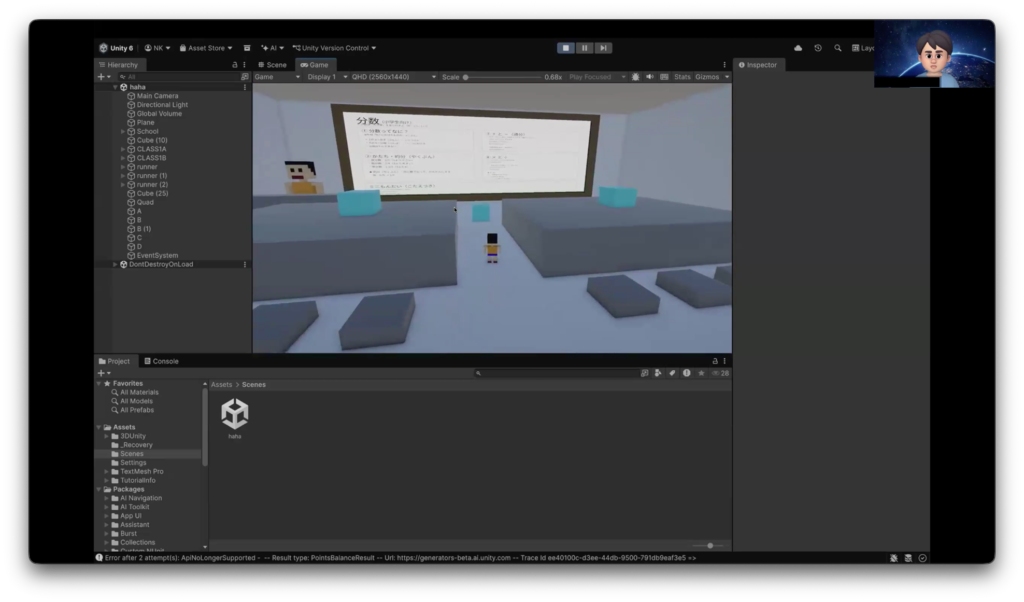Expand the School object in Hierarchy
The height and width of the screenshot is (602, 1024).
(123, 132)
